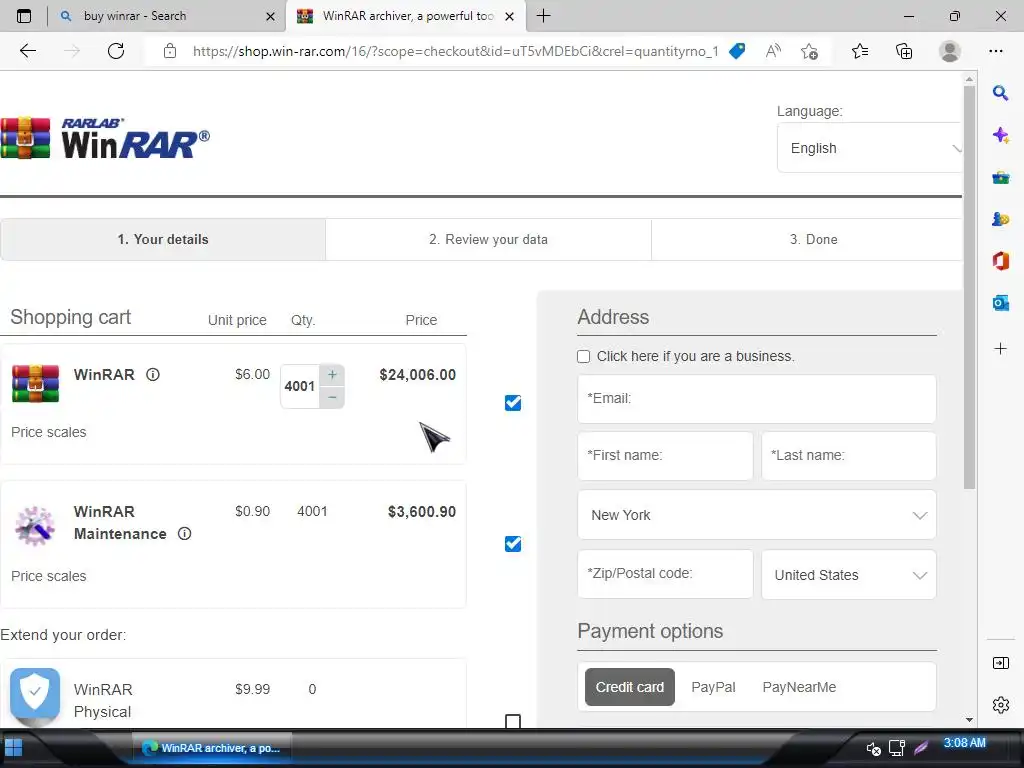
Task: Click the browser address bar URL
Action: coord(455,51)
